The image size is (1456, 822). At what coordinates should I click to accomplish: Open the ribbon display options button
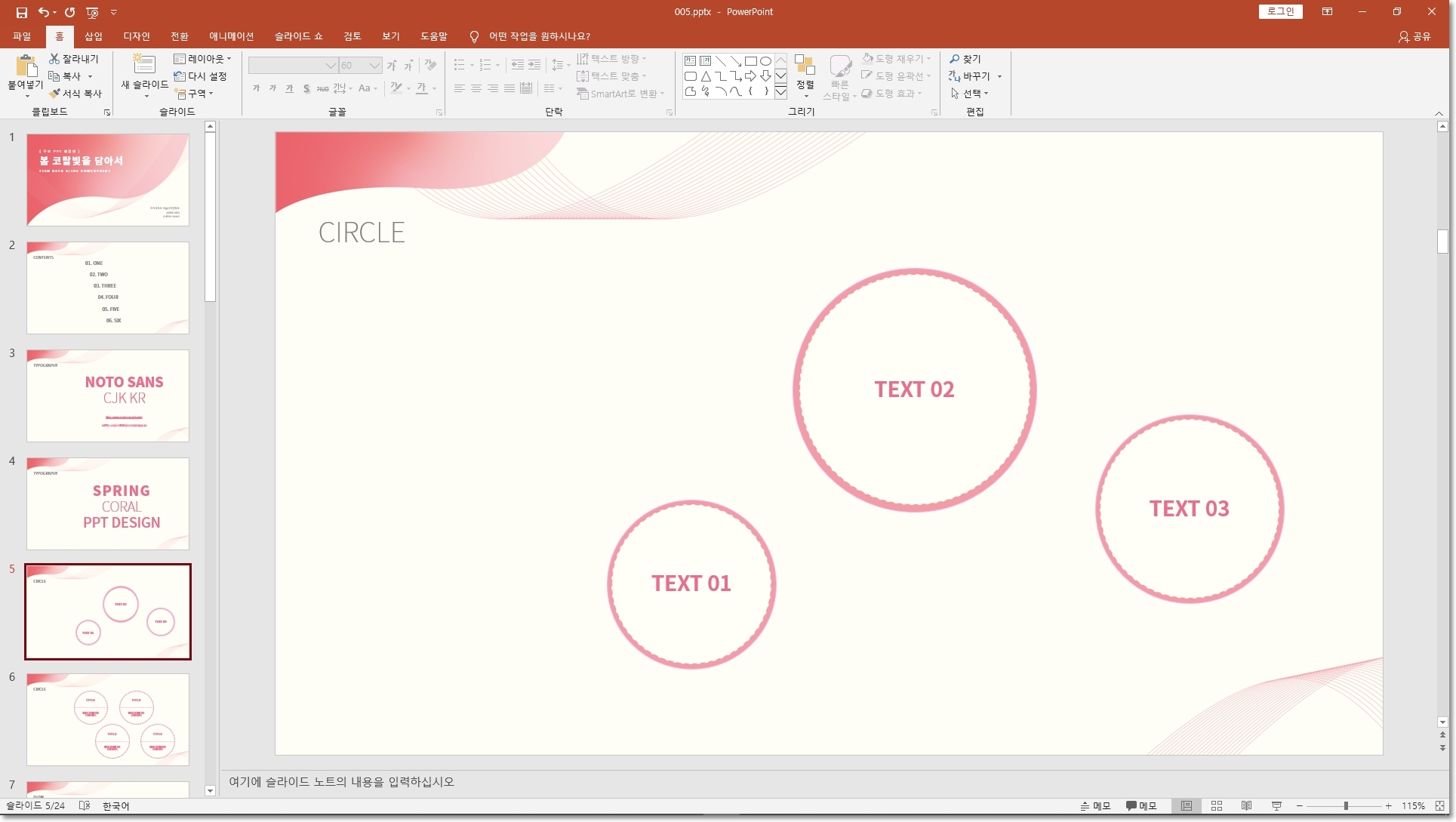point(1328,11)
